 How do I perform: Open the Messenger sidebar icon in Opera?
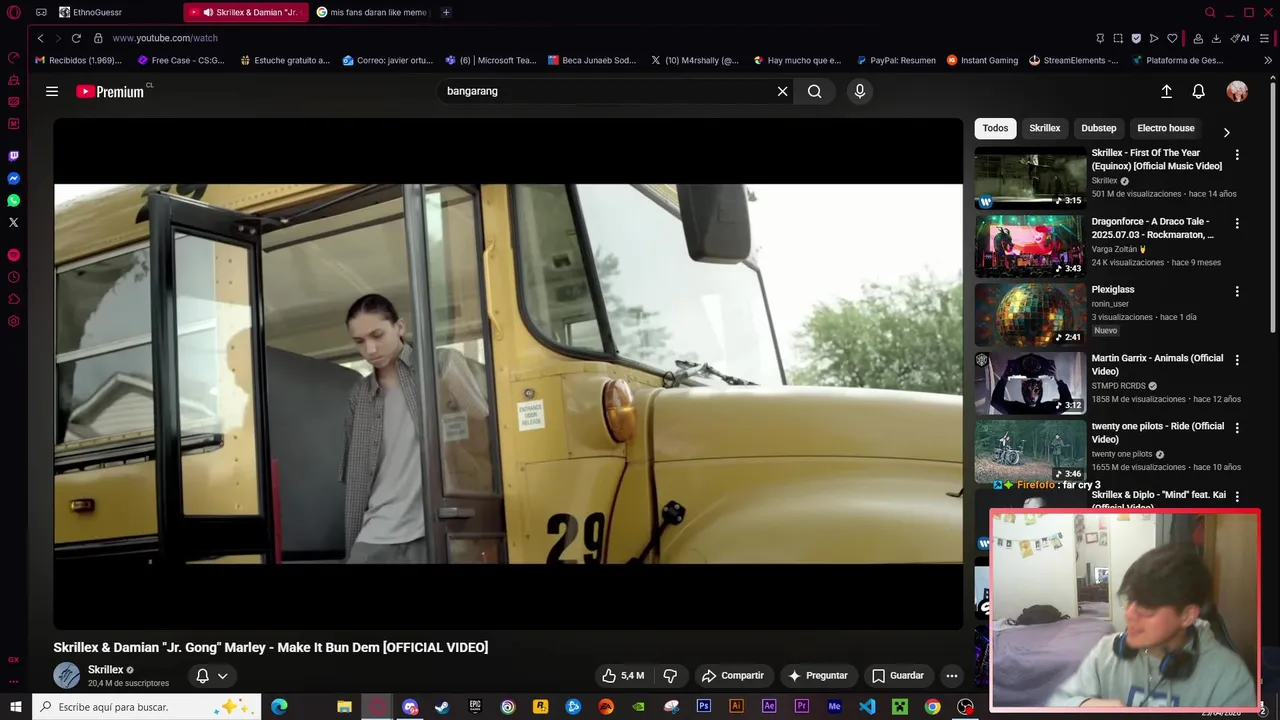click(x=13, y=178)
